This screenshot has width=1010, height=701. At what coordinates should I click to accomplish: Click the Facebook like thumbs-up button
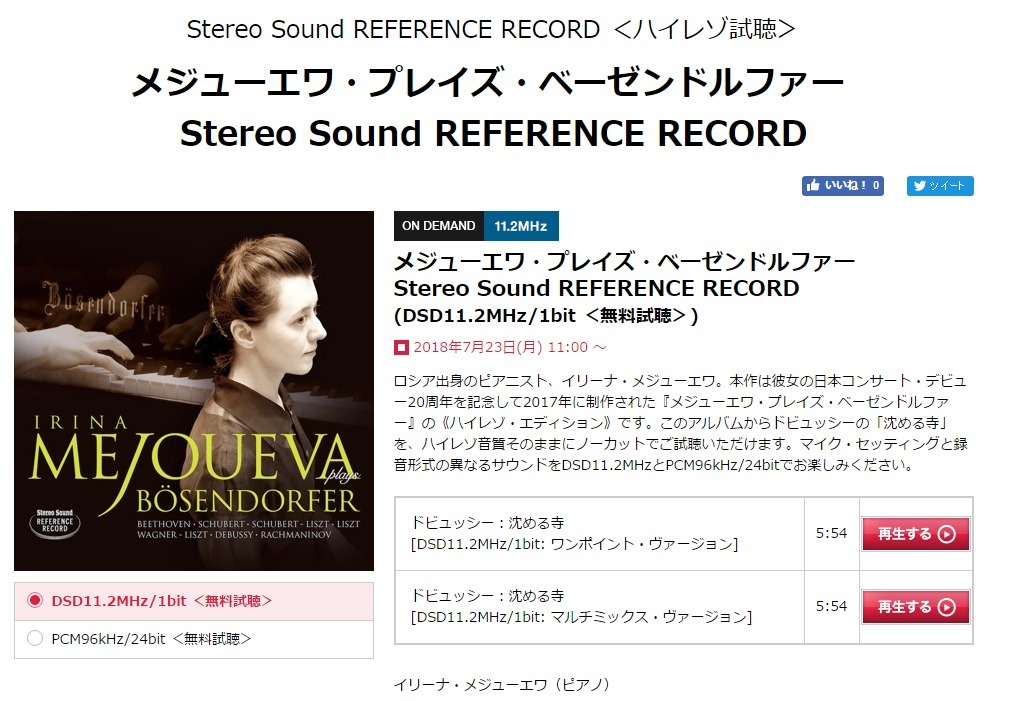coord(843,186)
